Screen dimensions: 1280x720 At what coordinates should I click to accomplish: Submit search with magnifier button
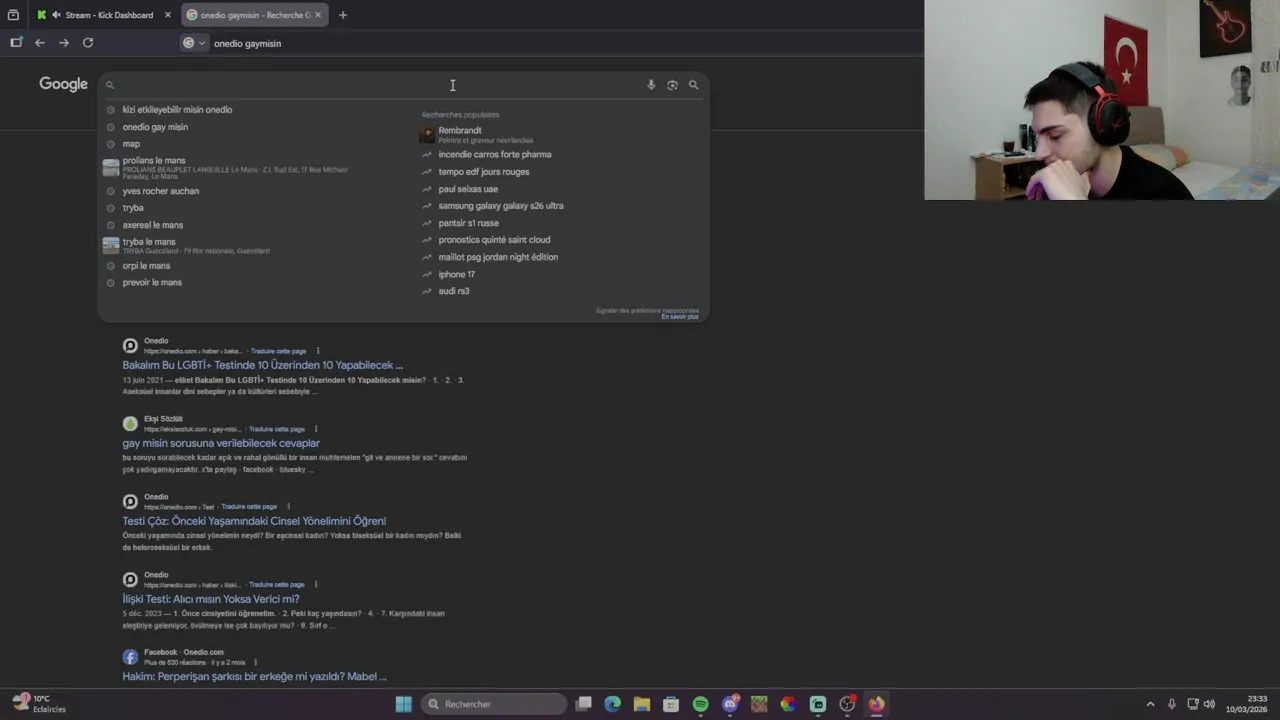pos(693,85)
